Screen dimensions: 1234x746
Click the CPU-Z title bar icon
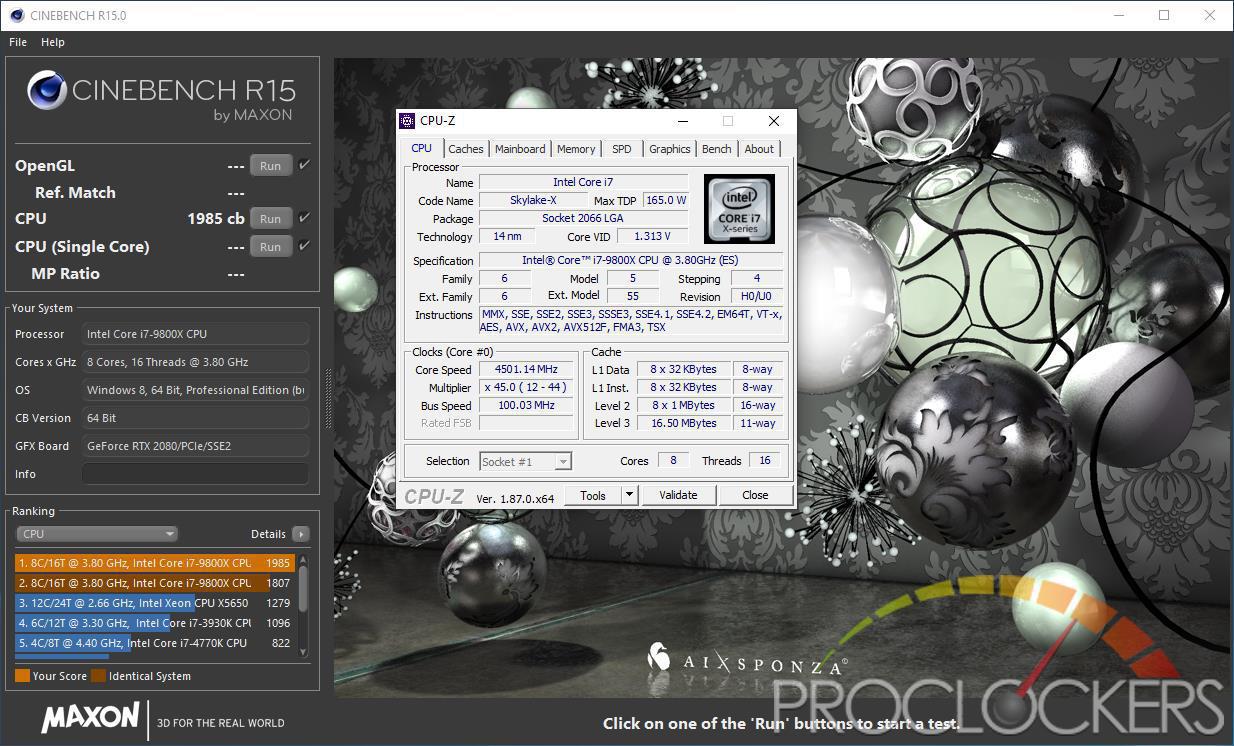tap(407, 121)
